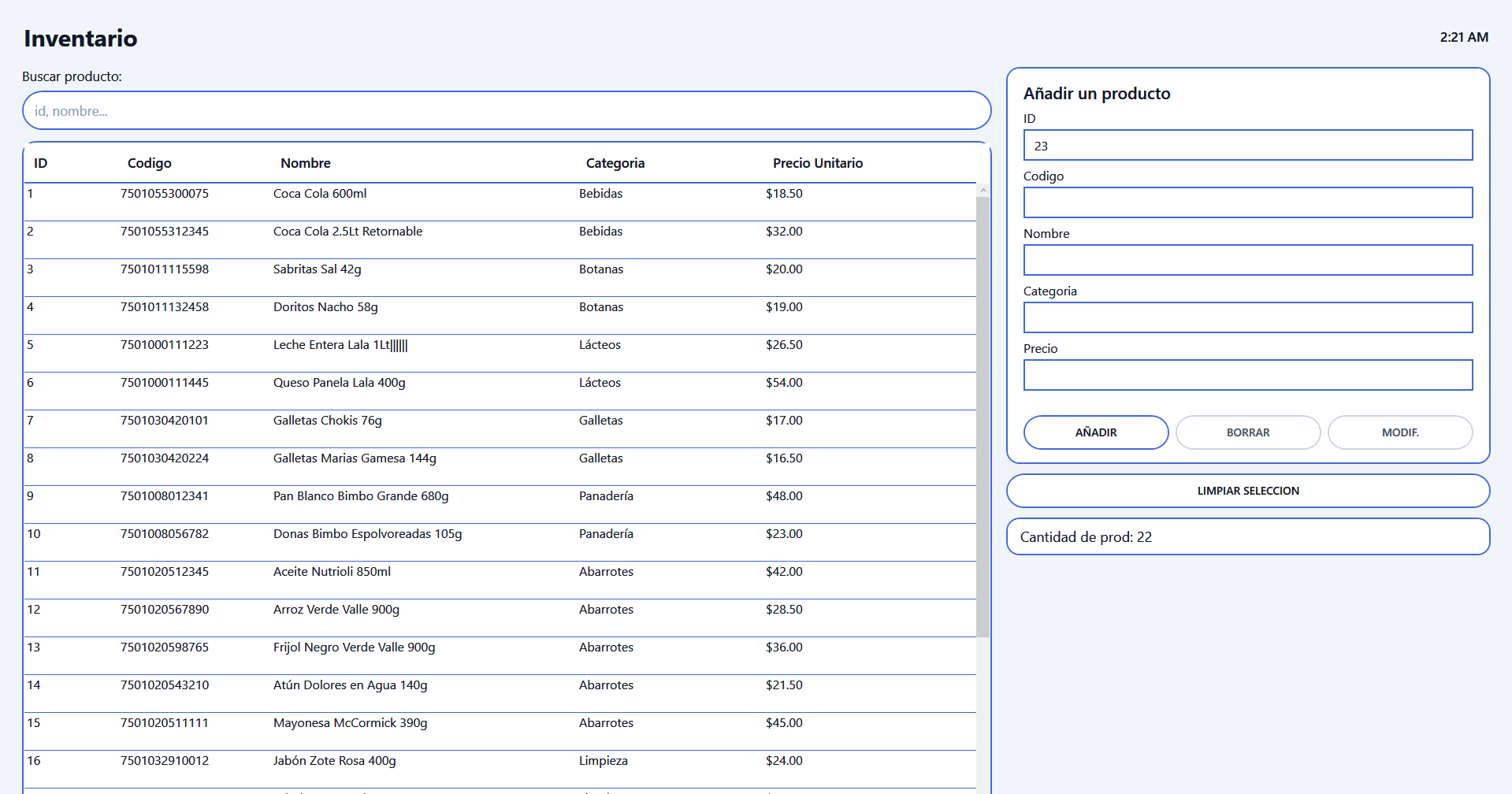
Task: Select Queso Panela Lala 400g row
Action: pyautogui.click(x=500, y=391)
